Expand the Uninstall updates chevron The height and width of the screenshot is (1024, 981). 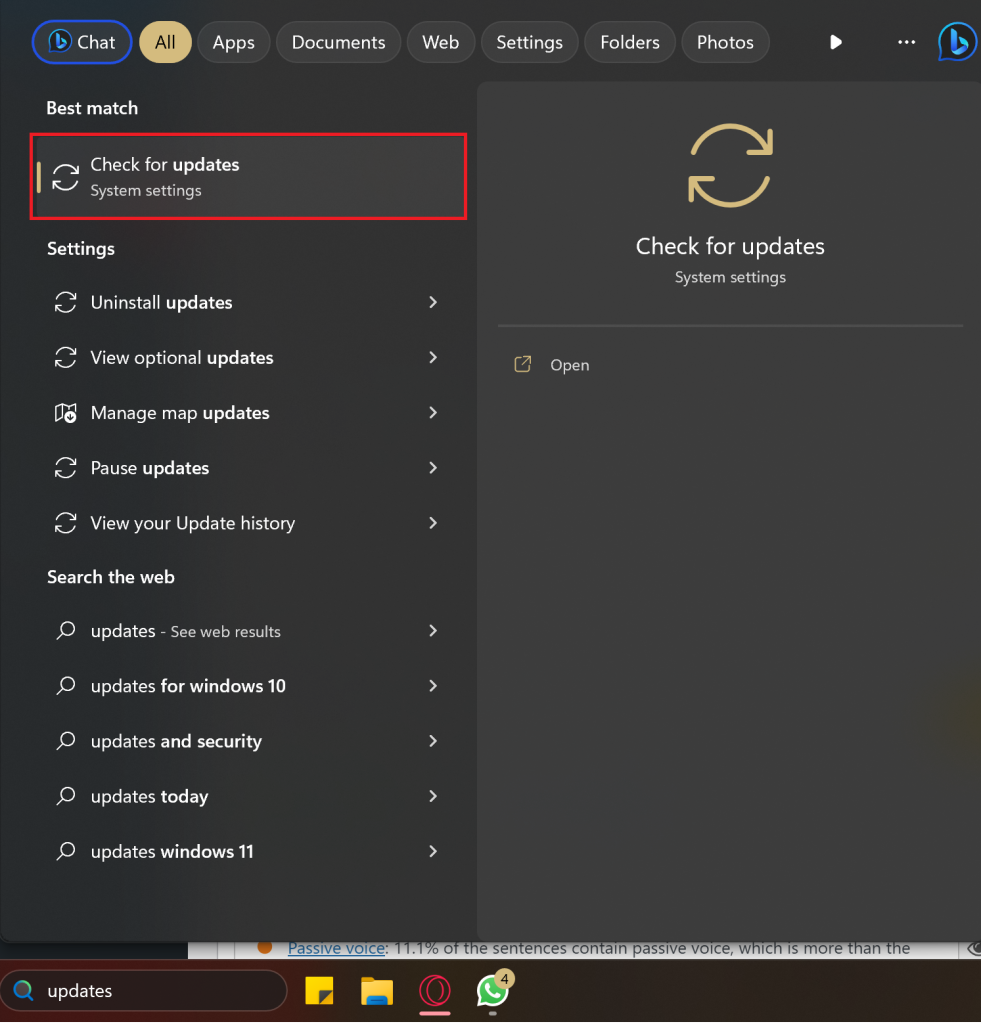433,302
